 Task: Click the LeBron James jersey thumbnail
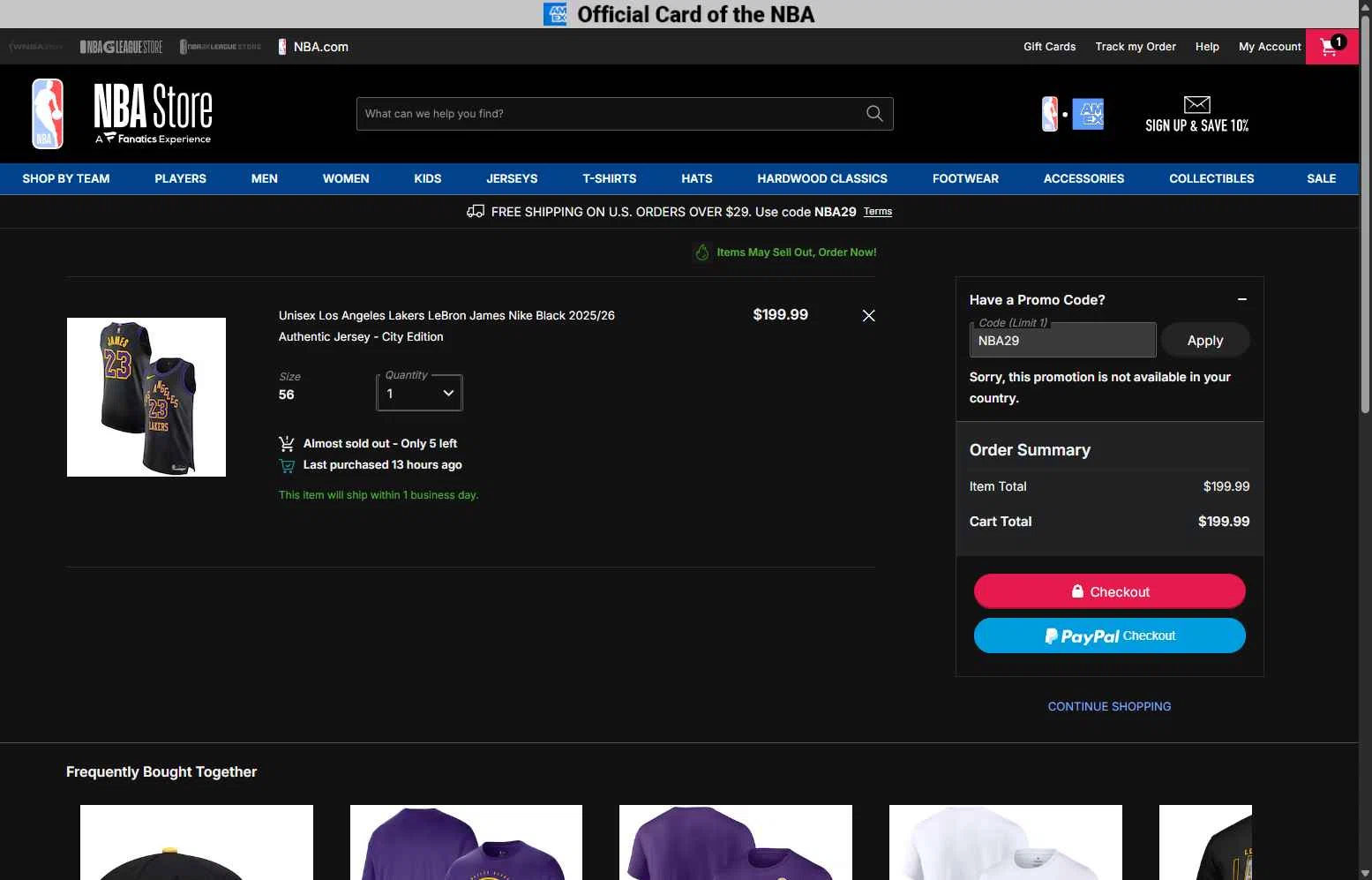[x=146, y=397]
